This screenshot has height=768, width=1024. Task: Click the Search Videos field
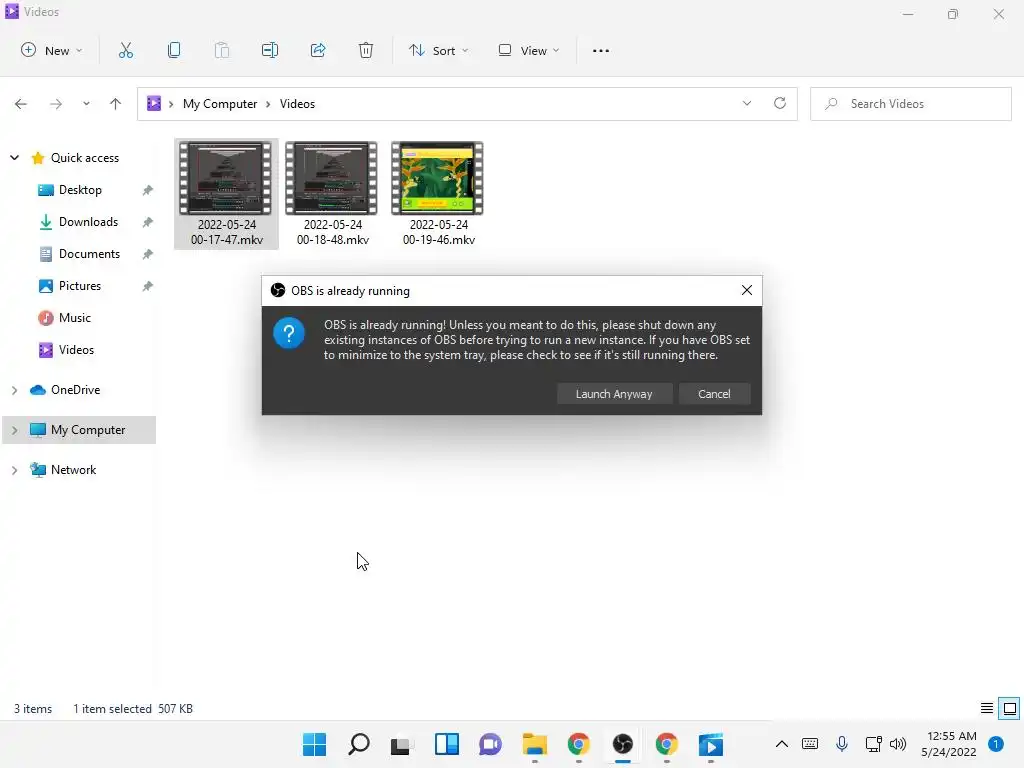911,104
